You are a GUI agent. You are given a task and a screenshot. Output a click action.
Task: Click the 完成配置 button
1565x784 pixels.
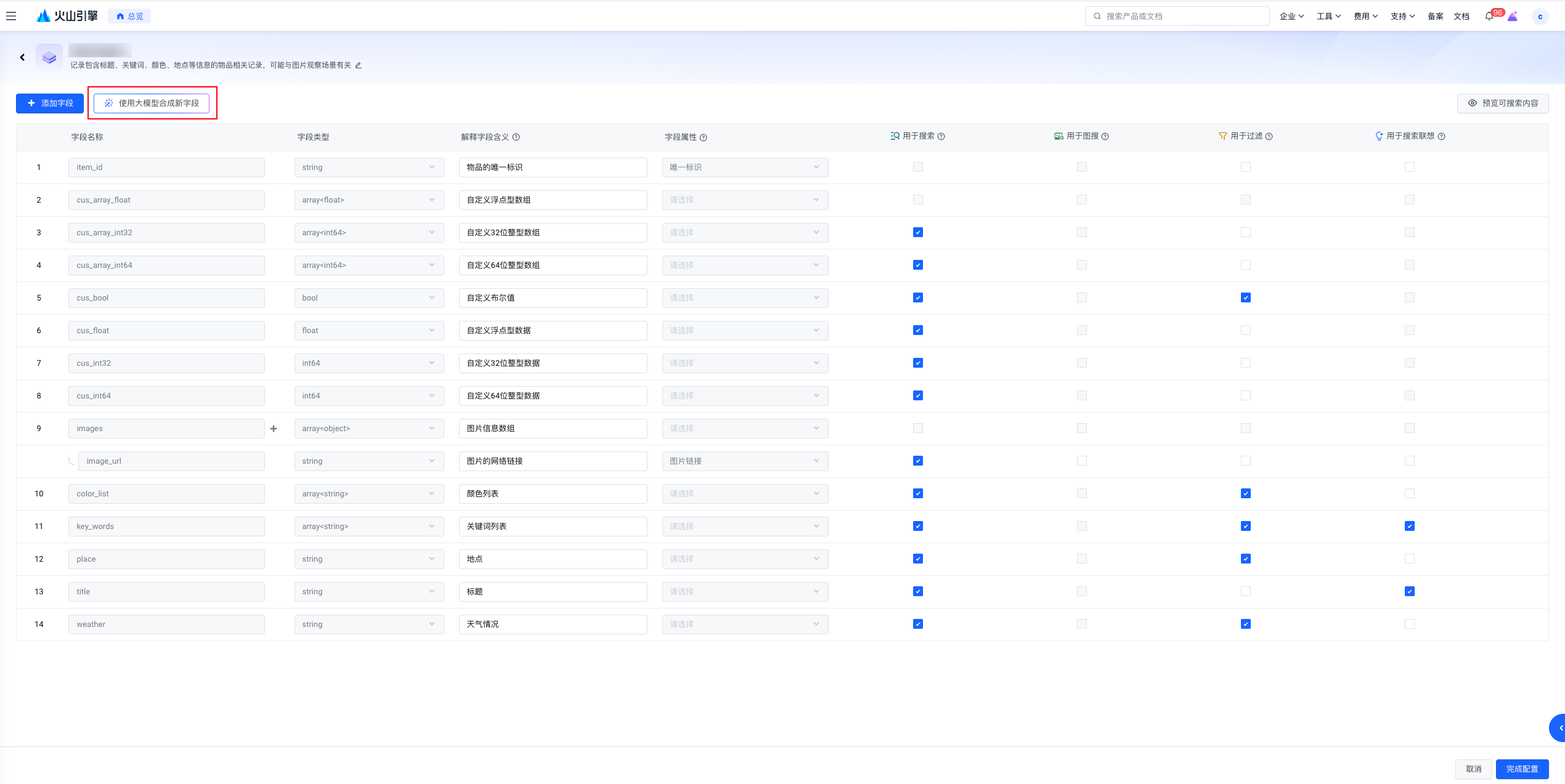pyautogui.click(x=1522, y=769)
